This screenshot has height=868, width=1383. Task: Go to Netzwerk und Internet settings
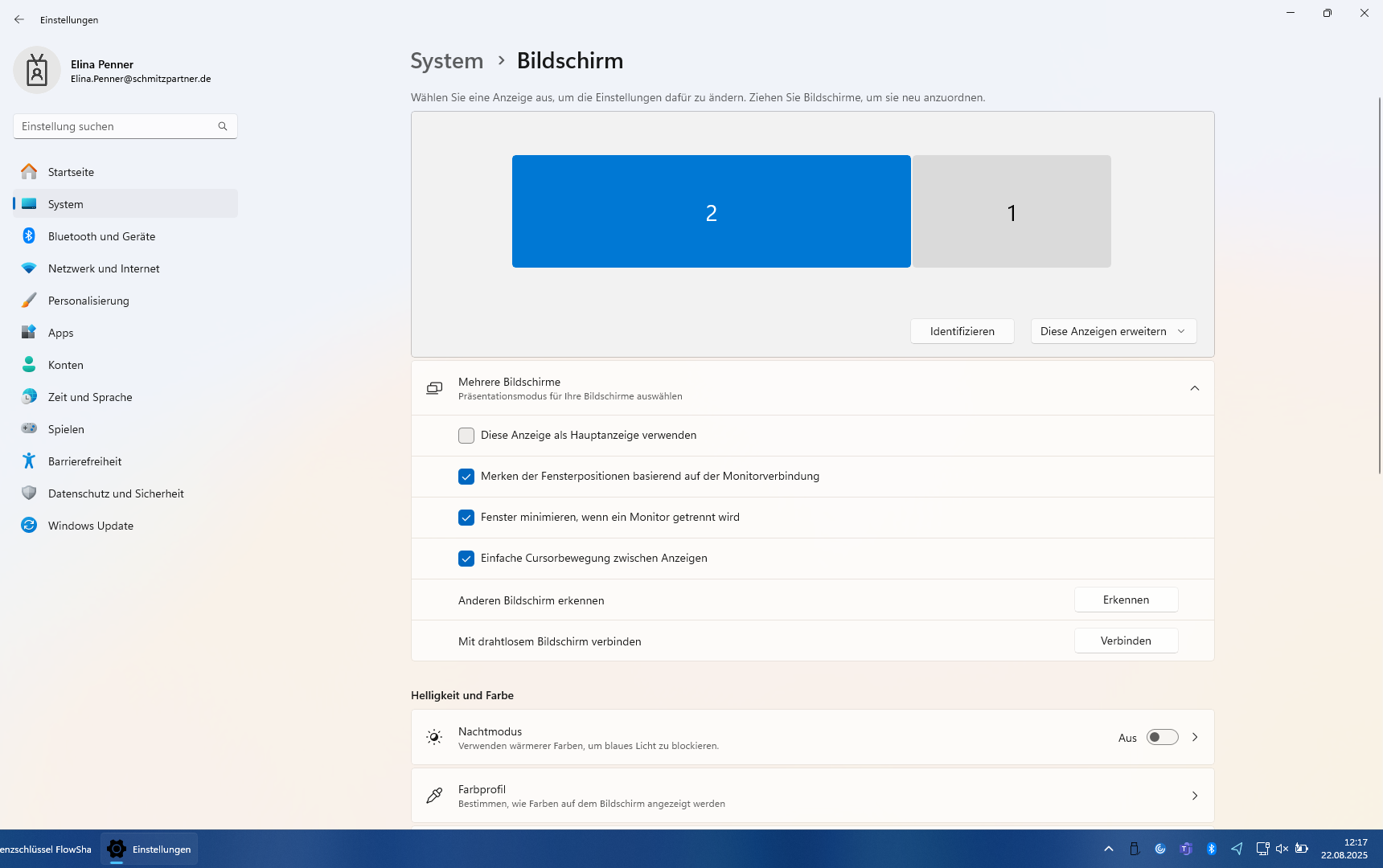[104, 268]
